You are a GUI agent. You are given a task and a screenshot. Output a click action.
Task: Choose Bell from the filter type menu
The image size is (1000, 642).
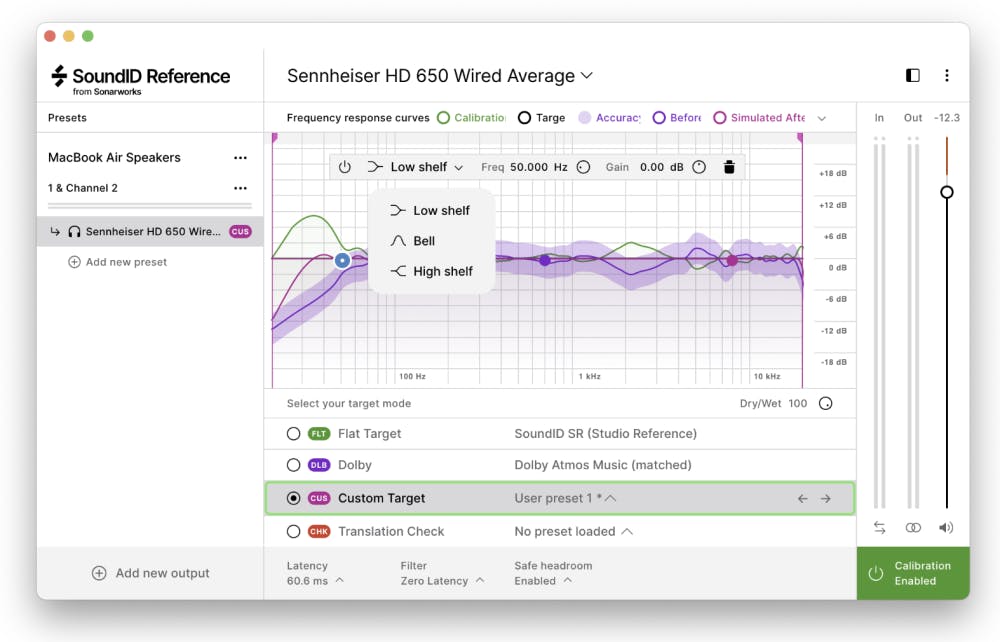coord(424,241)
